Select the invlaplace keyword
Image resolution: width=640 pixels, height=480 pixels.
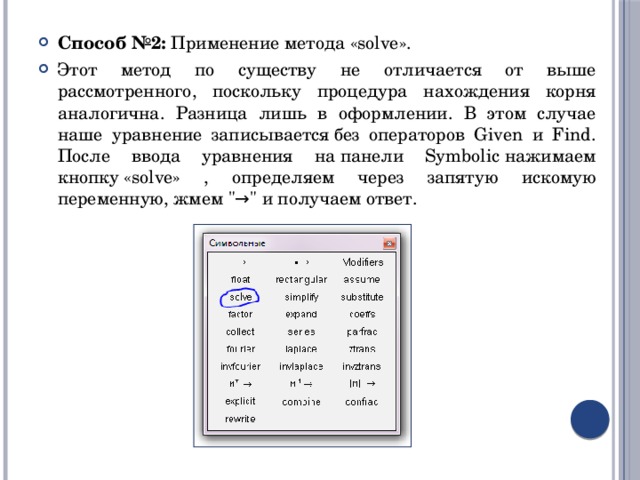[301, 367]
